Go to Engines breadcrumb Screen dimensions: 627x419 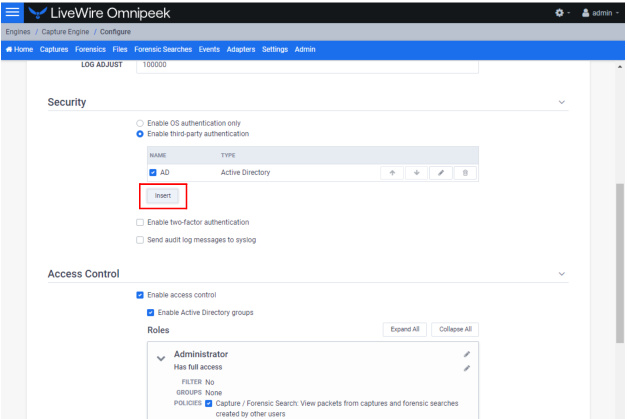tap(18, 32)
